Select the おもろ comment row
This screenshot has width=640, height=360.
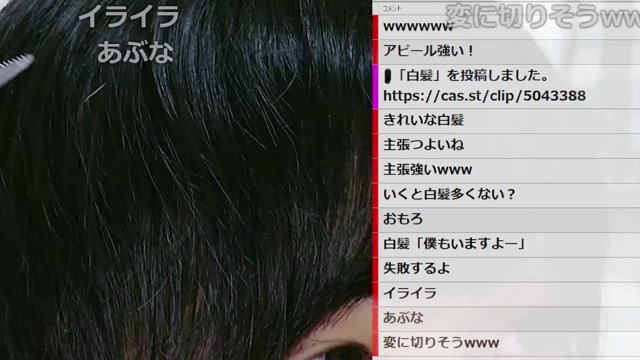coord(506,220)
